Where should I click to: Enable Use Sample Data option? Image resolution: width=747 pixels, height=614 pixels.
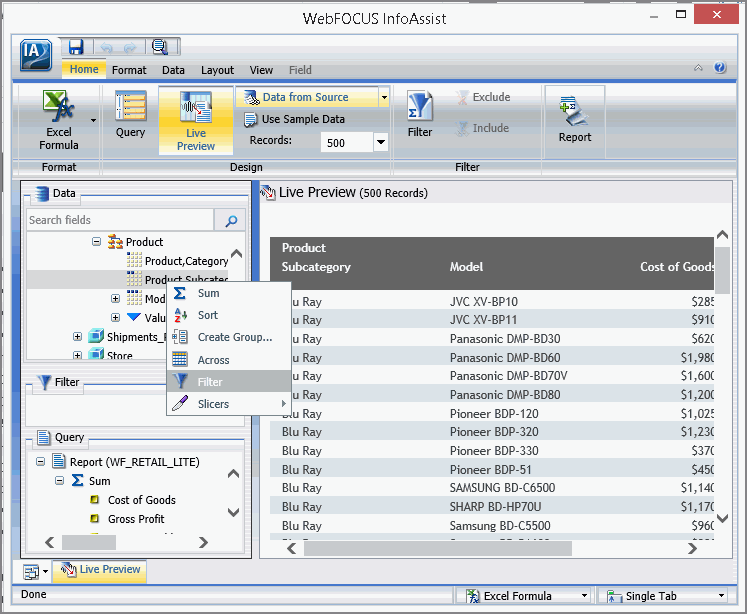[x=294, y=119]
